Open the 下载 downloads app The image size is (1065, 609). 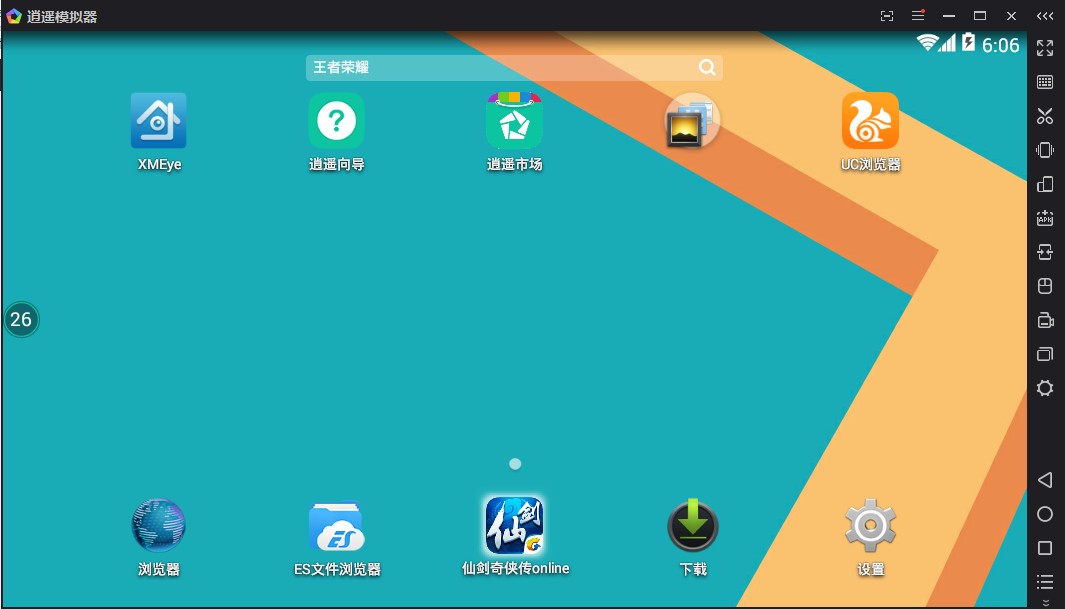coord(693,525)
